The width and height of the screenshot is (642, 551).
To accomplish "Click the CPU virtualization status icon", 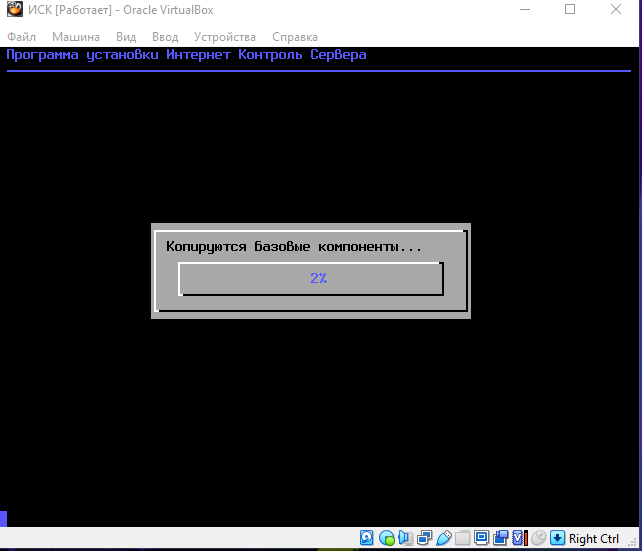I will click(520, 538).
